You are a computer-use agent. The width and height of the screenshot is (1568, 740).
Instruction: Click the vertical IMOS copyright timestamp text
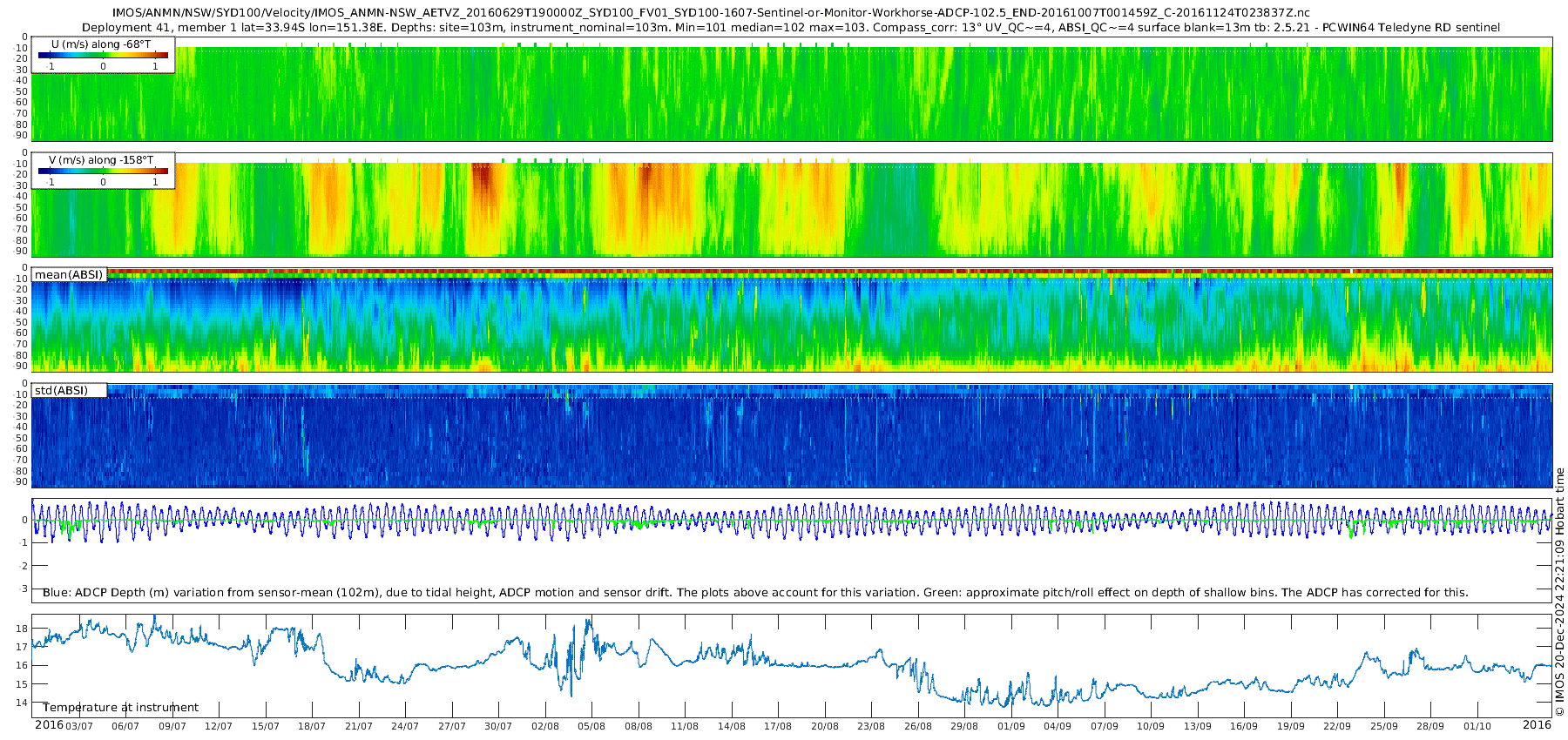(x=1559, y=592)
